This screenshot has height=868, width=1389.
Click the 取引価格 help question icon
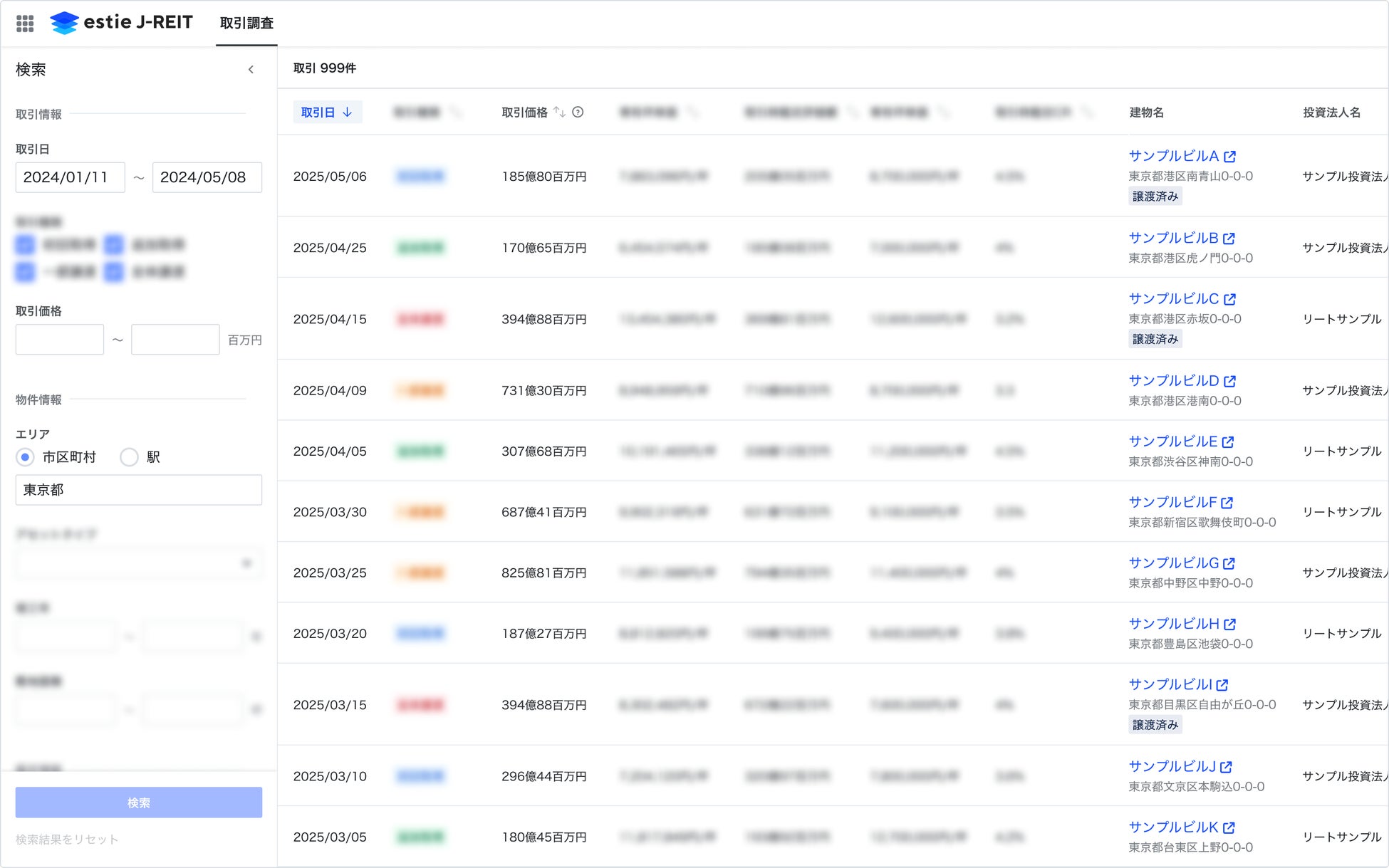click(x=578, y=112)
